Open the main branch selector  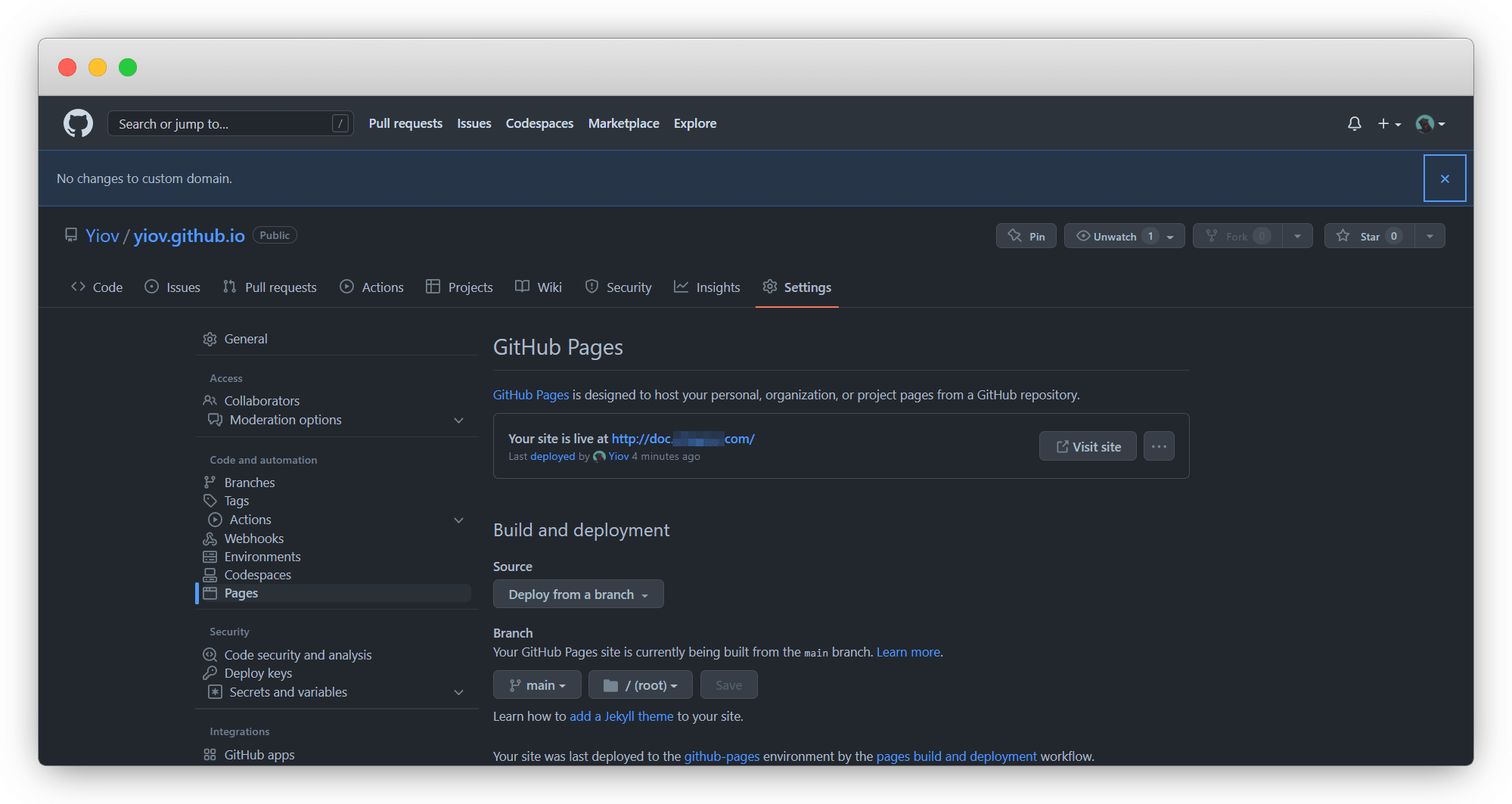537,685
